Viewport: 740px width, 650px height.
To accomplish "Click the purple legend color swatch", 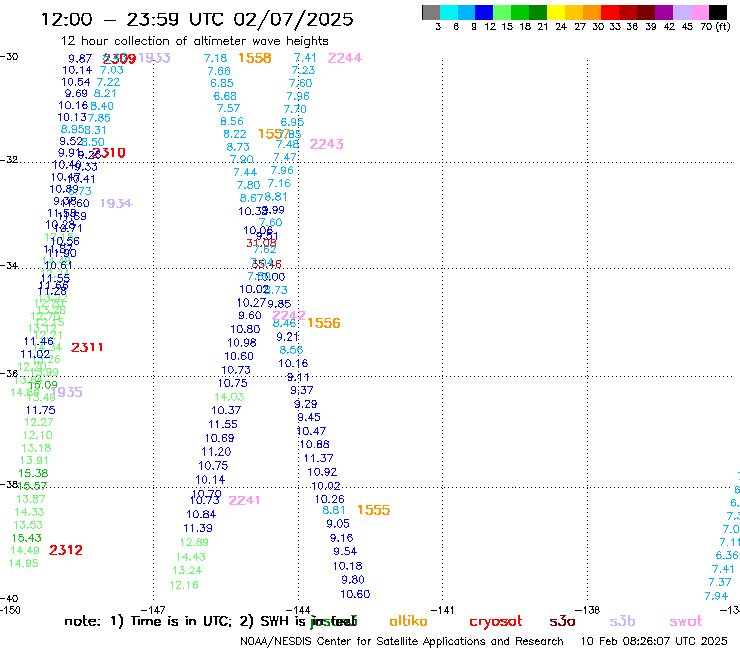I will coord(664,12).
